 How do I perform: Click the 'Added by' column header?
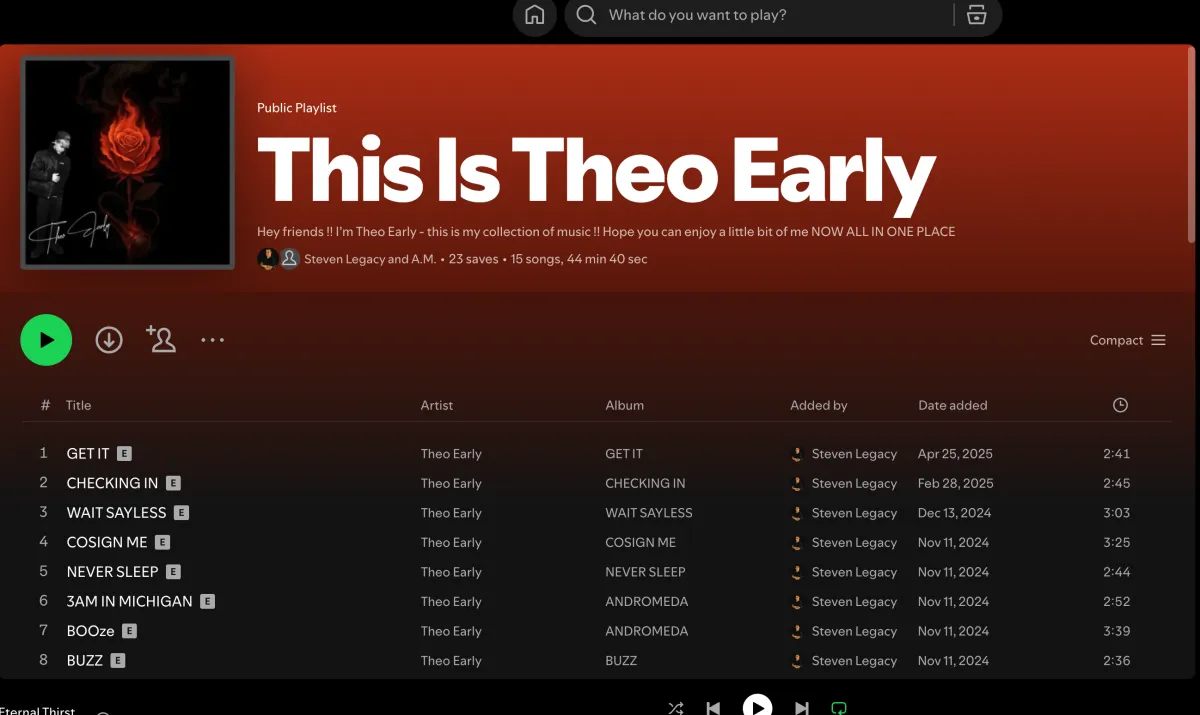click(x=819, y=405)
